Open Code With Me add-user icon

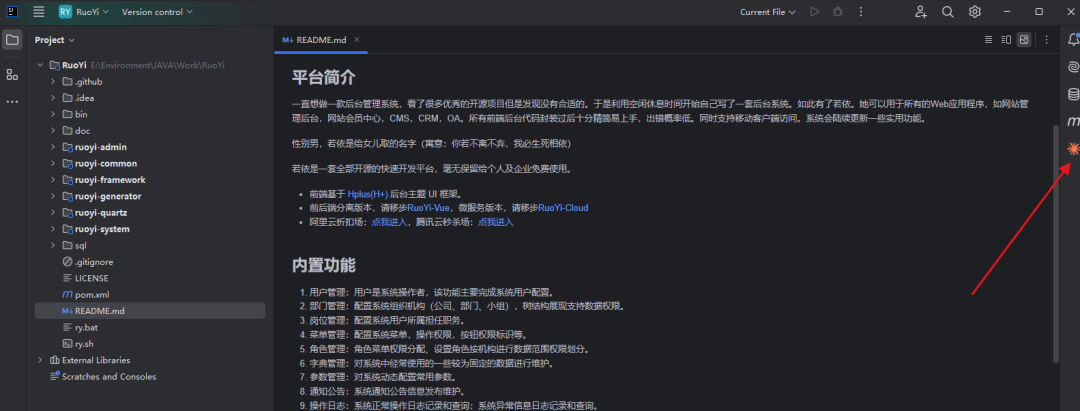click(921, 12)
